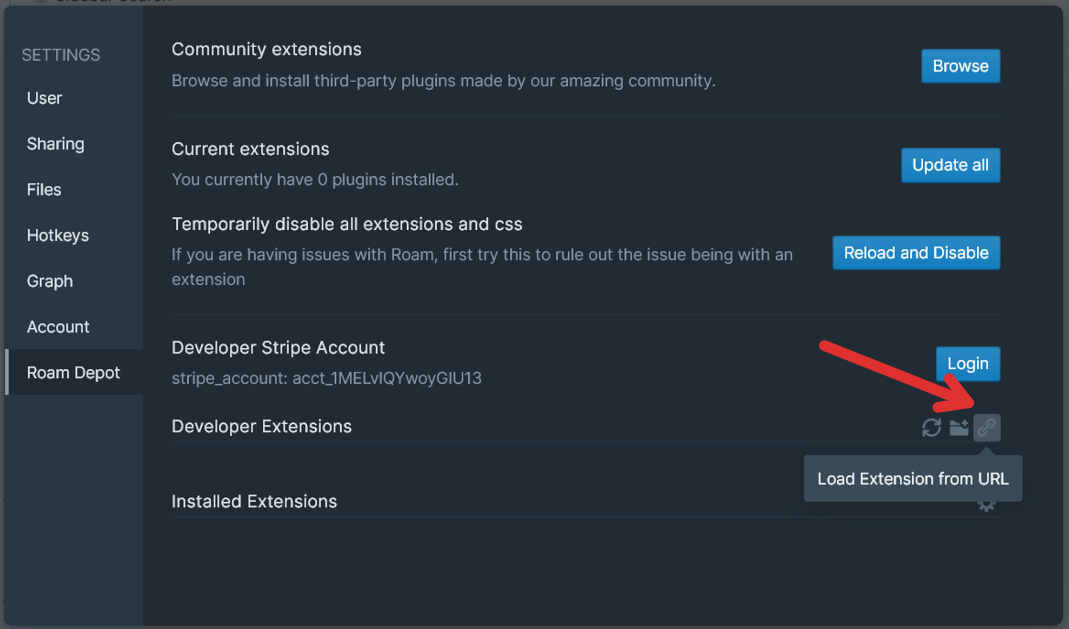Click the stripe_account ID text
Screen dimensions: 1069x629
(x=326, y=378)
